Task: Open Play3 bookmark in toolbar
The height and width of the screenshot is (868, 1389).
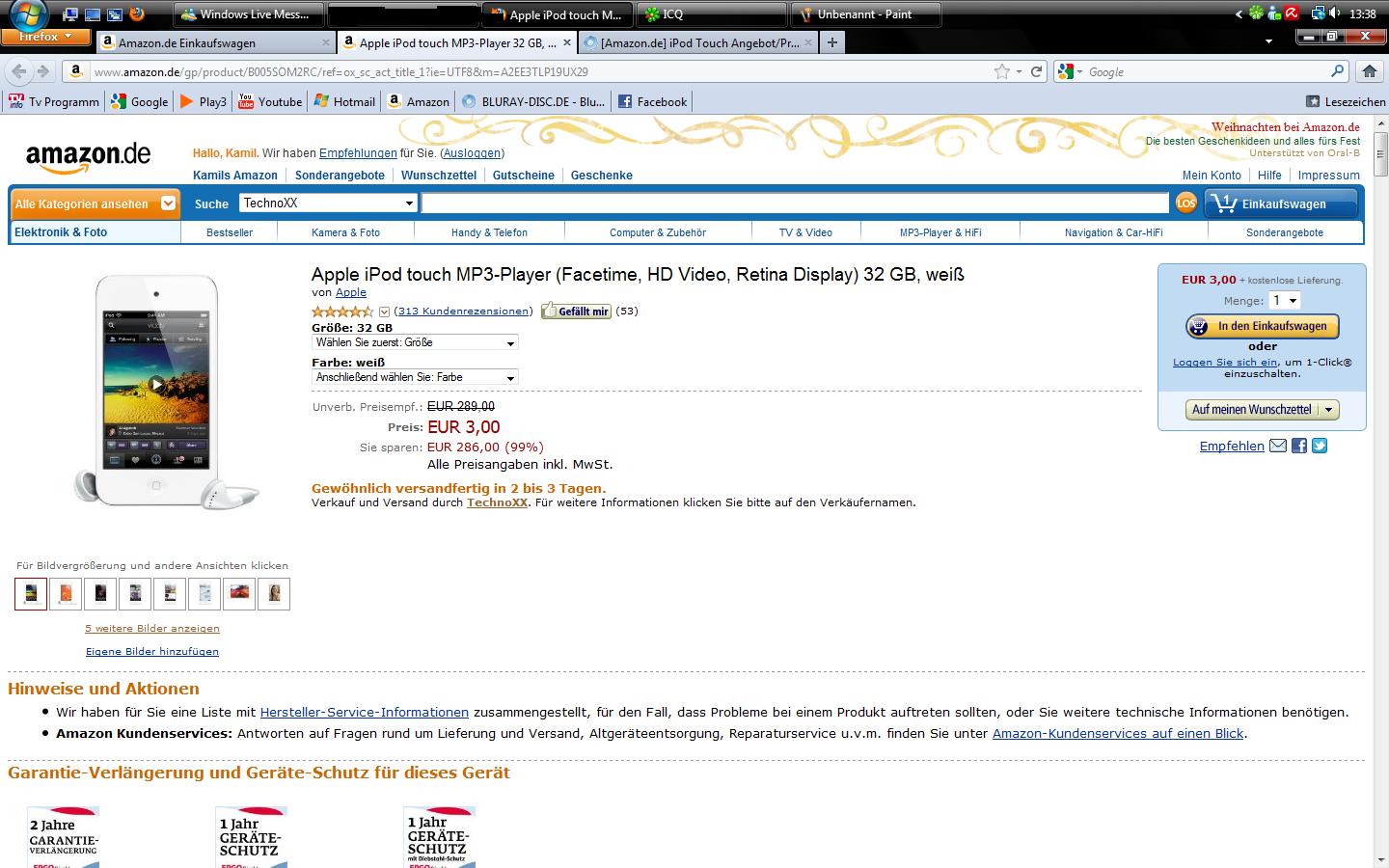Action: (x=204, y=101)
